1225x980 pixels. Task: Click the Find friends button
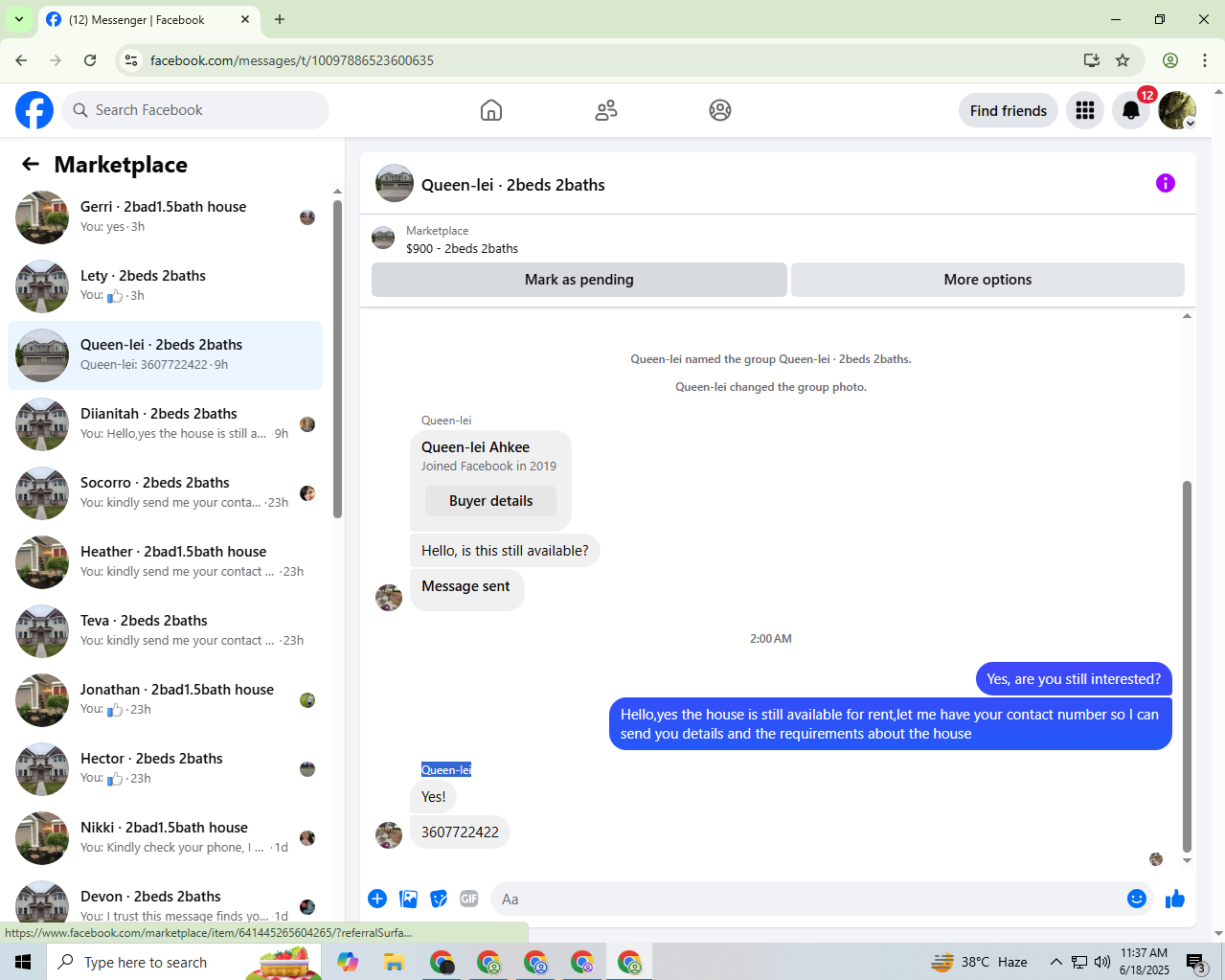coord(1009,110)
